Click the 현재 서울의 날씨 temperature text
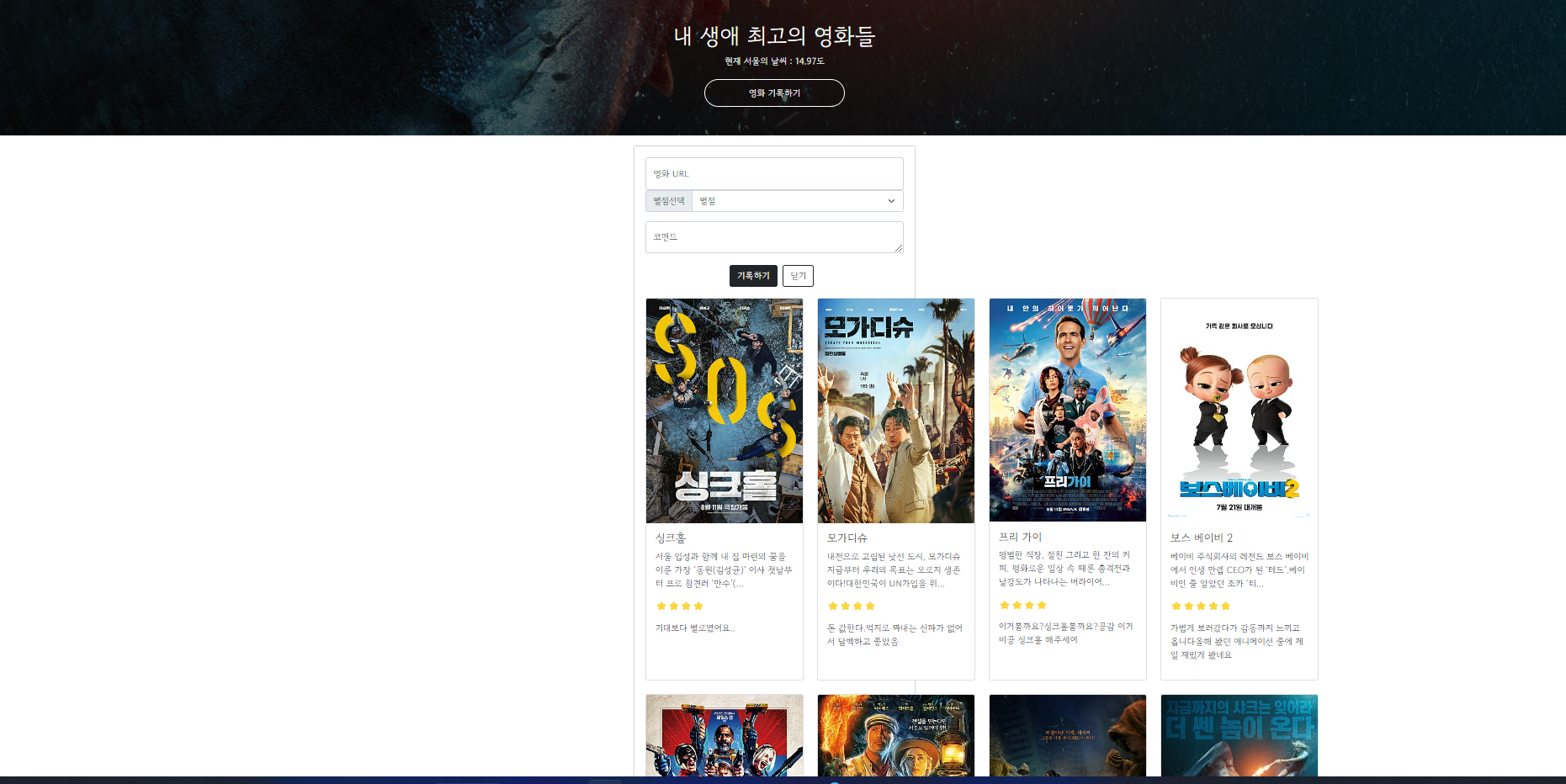This screenshot has height=784, width=1566. (774, 61)
